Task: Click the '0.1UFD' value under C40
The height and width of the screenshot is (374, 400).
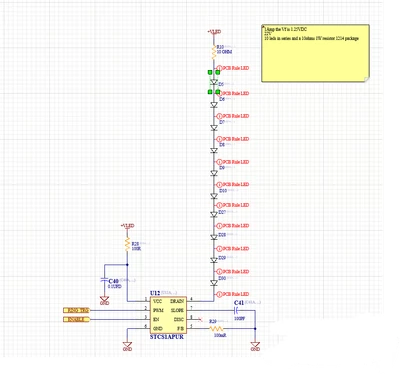Action: point(115,286)
